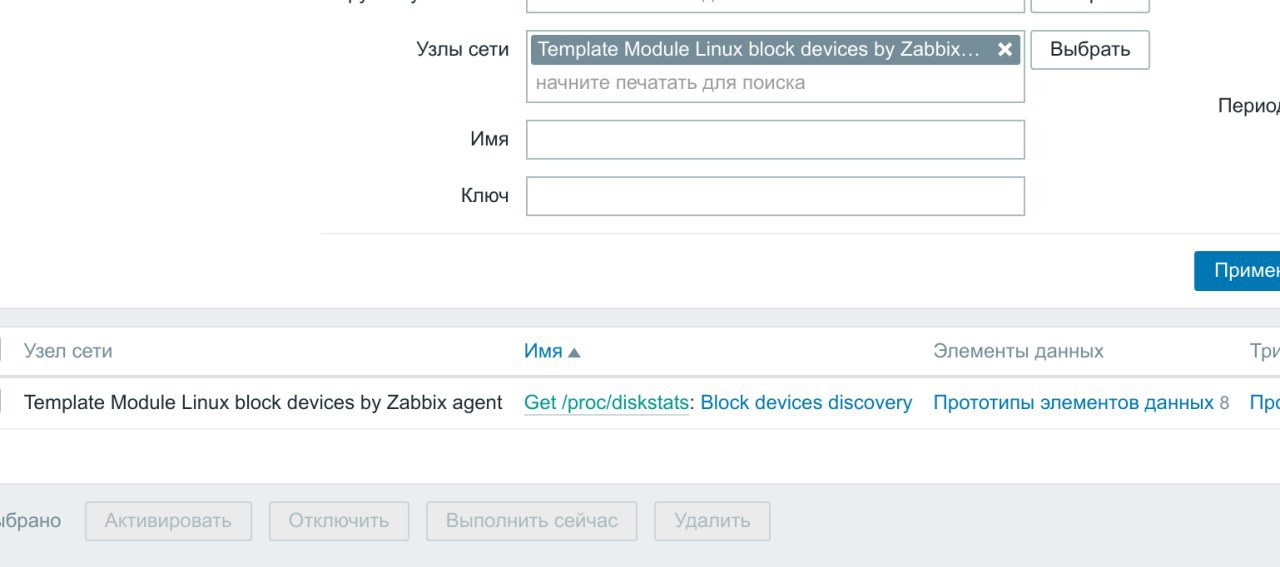Click the cut-off button above Выбрать
This screenshot has height=567, width=1280.
(x=1090, y=5)
